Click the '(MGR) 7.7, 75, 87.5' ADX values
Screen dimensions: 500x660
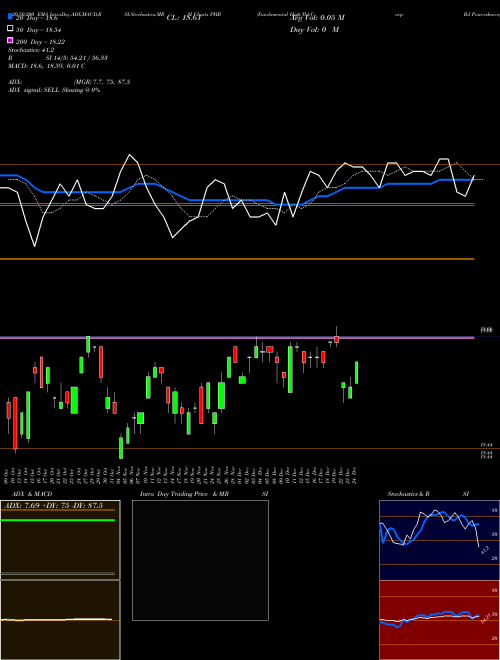(x=102, y=82)
